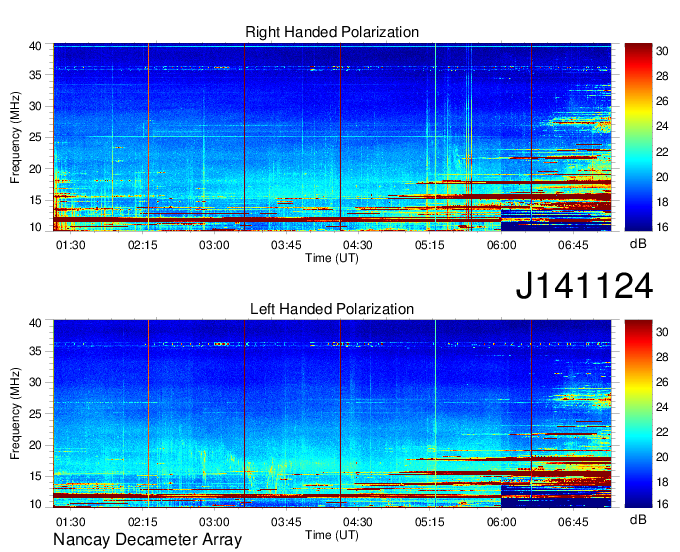Click the 06:00 tick label on bottom plot
Screen dimensions: 680x552
[x=501, y=522]
